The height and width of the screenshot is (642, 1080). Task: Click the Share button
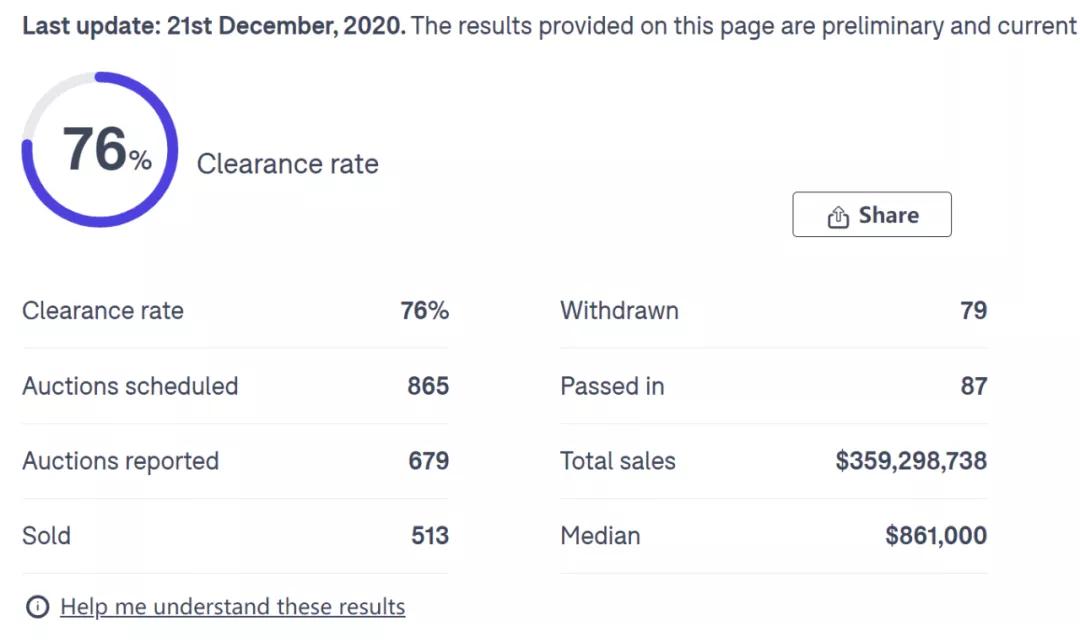[x=871, y=214]
